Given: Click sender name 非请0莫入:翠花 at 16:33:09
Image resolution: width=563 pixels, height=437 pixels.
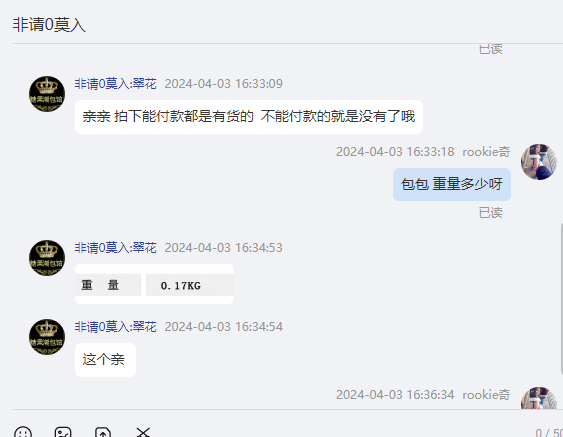Looking at the screenshot, I should (116, 84).
